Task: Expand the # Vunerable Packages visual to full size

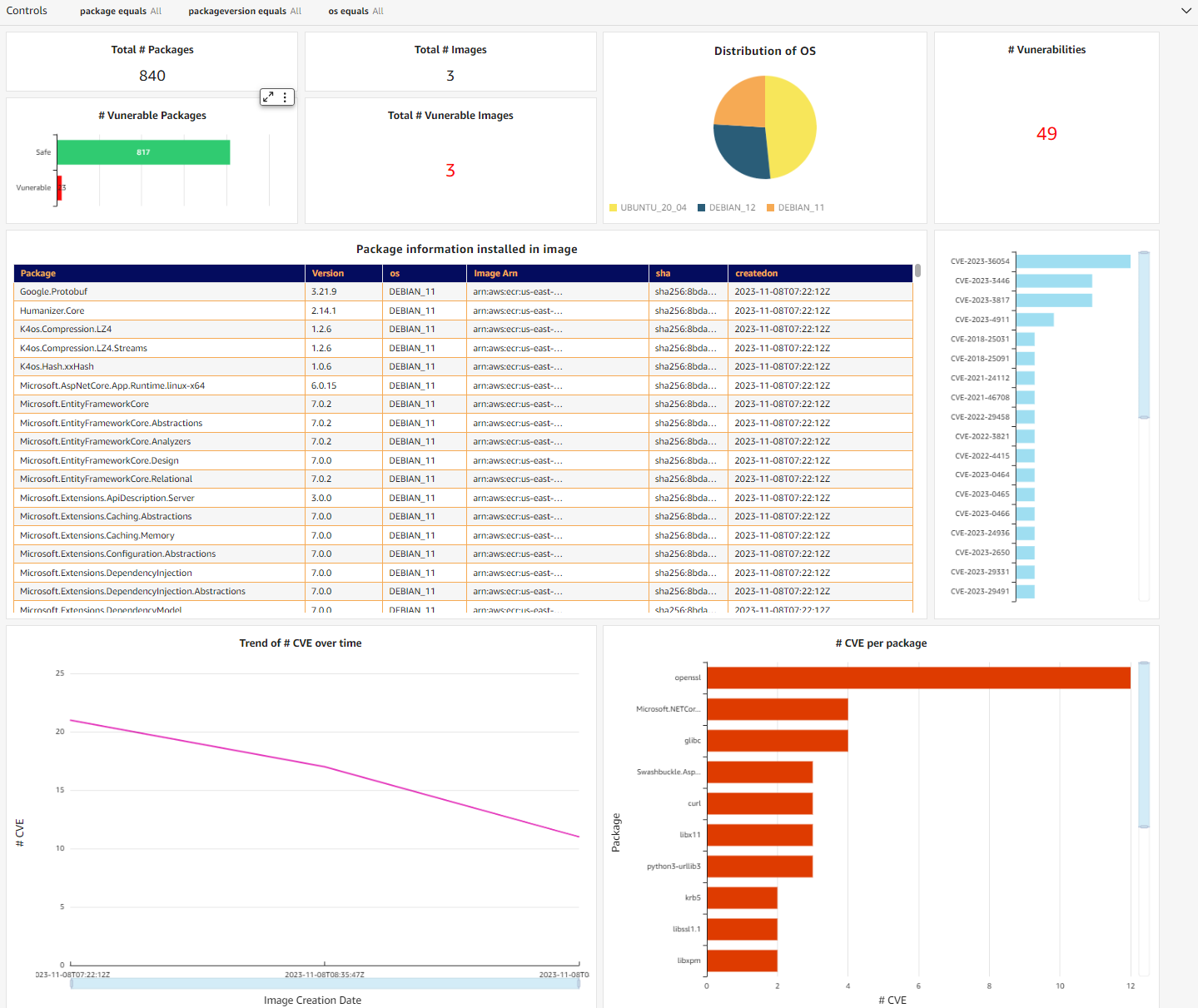Action: (x=267, y=97)
